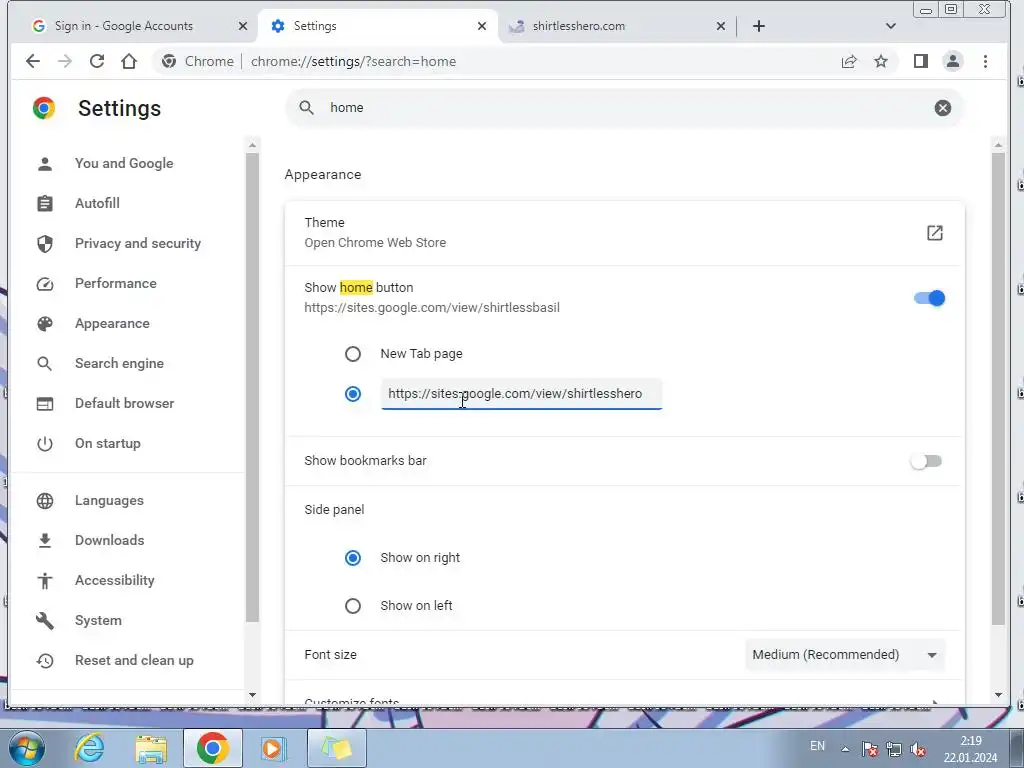The width and height of the screenshot is (1024, 768).
Task: Open Action Center flag tray icon
Action: tap(869, 749)
